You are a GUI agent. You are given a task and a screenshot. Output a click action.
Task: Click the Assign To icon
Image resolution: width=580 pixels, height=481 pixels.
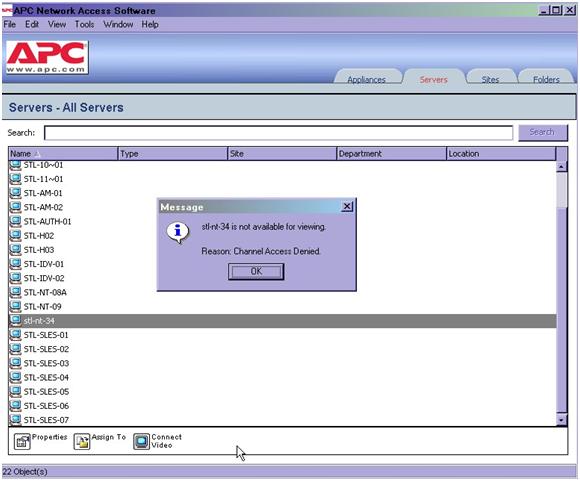point(82,441)
